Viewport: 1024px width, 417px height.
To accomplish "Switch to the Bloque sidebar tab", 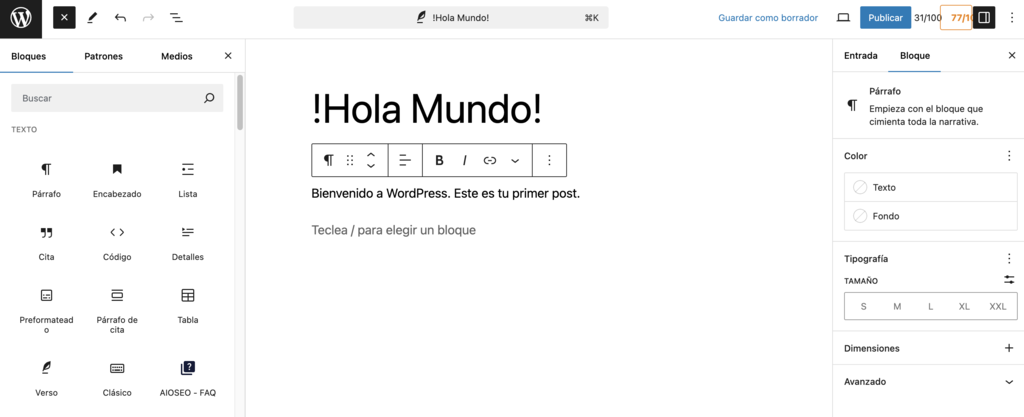I will point(914,55).
